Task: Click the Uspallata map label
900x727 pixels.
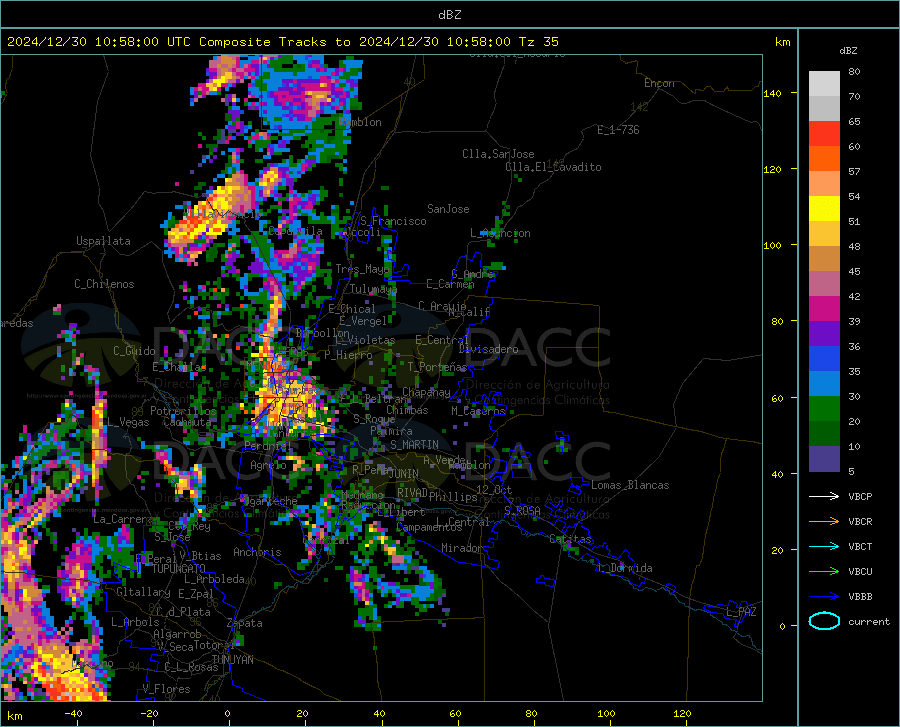Action: [103, 241]
